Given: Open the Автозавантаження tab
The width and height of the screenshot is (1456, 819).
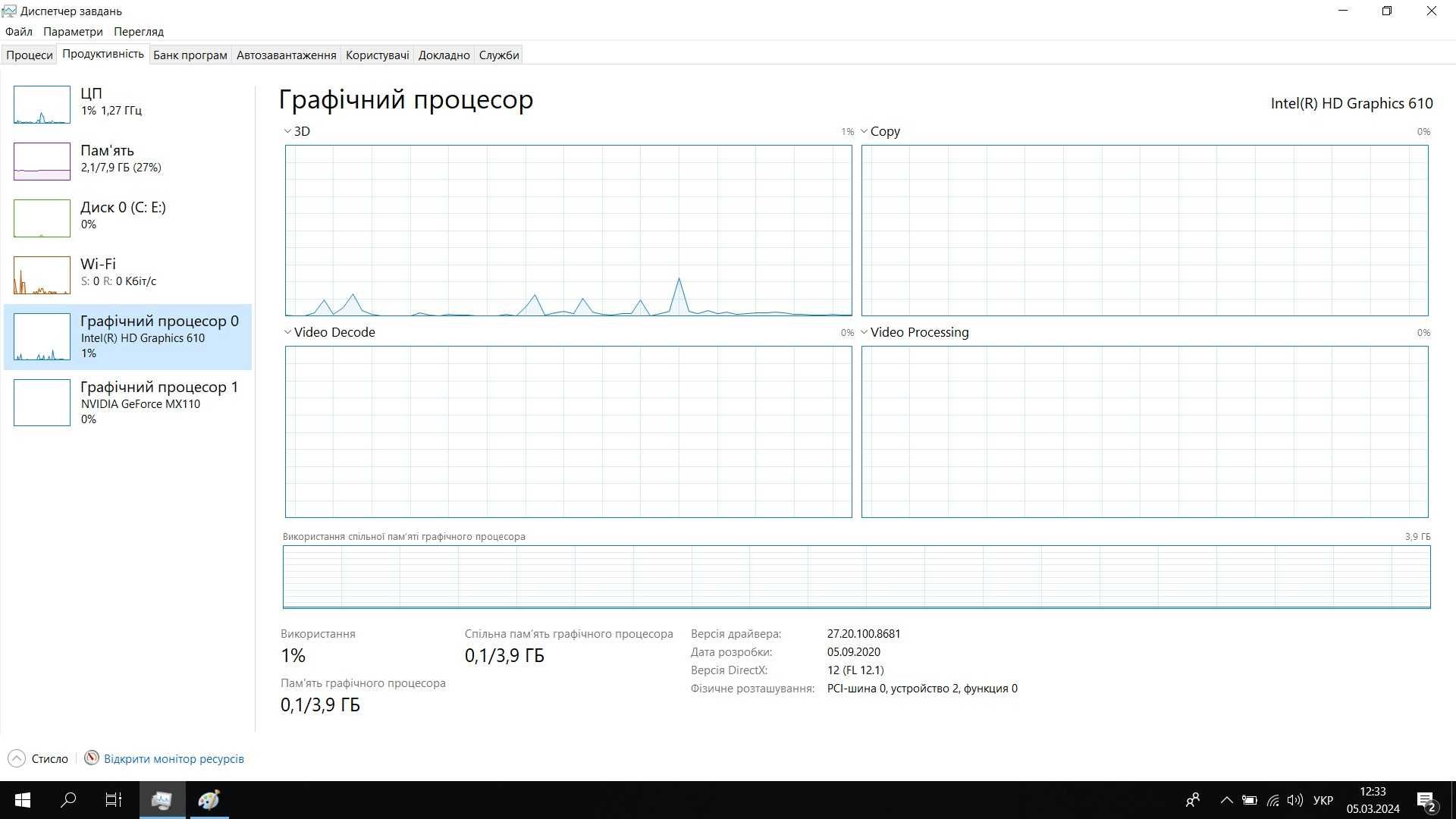Looking at the screenshot, I should coord(287,55).
